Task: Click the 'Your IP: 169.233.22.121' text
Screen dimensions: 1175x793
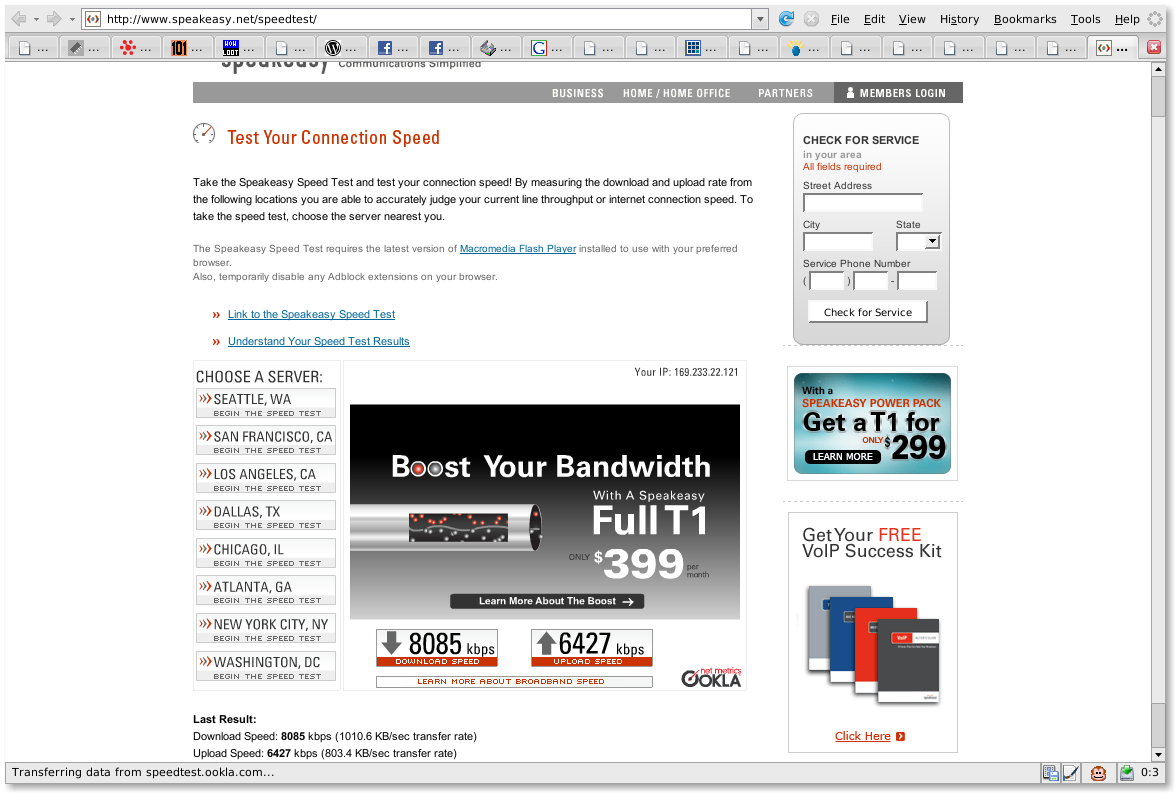Action: pos(686,372)
